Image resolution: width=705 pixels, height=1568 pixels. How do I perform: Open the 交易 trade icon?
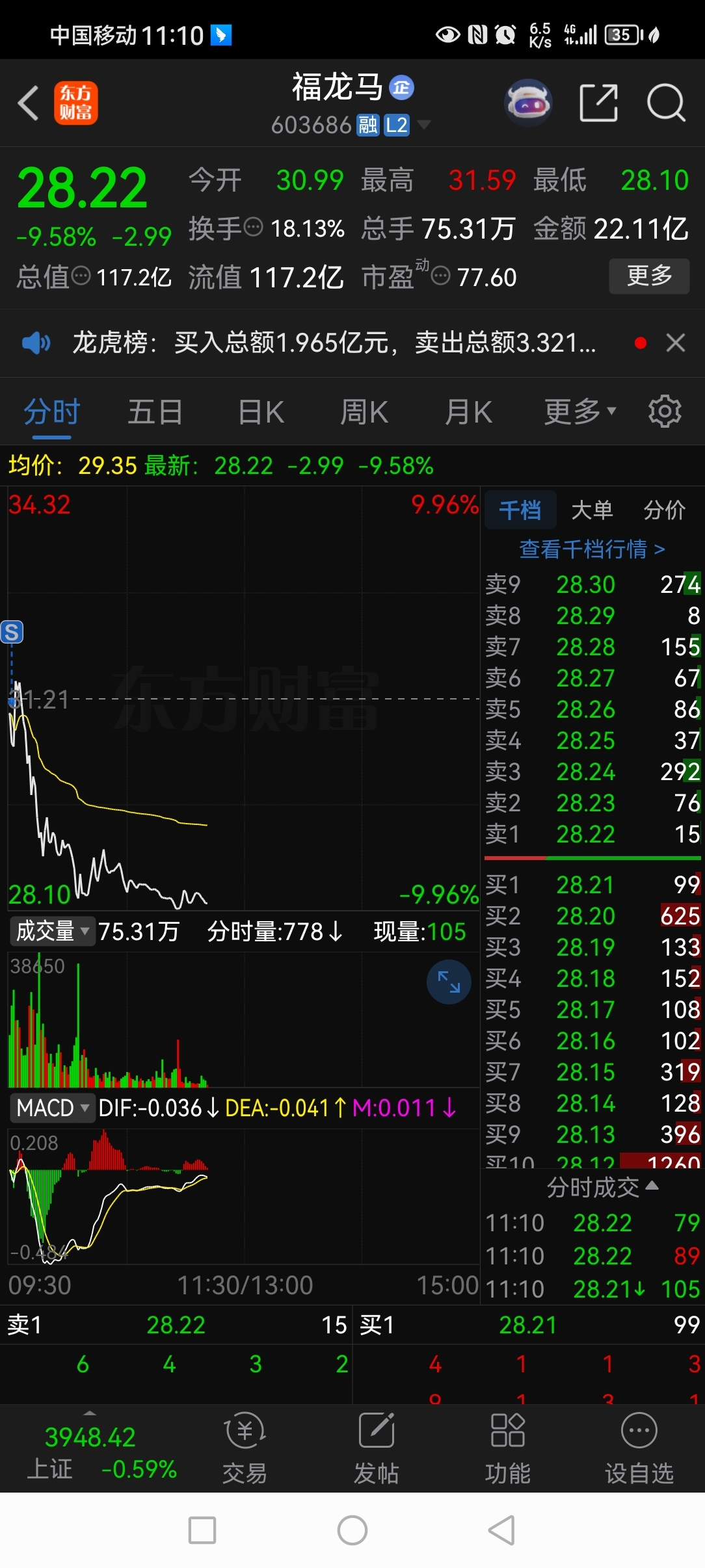coord(245,1450)
